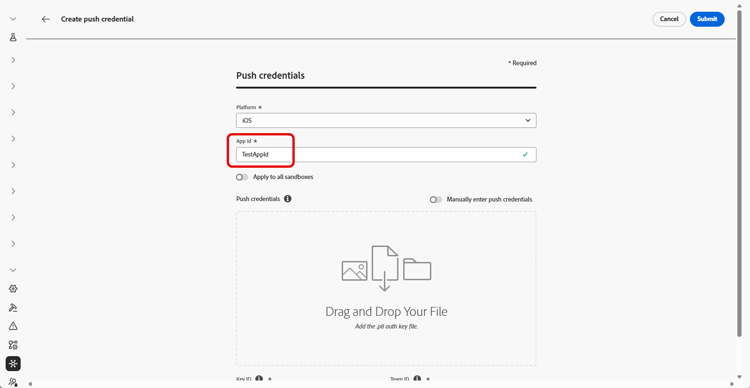
Task: Collapse the top sidebar chevron section
Action: tap(13, 19)
